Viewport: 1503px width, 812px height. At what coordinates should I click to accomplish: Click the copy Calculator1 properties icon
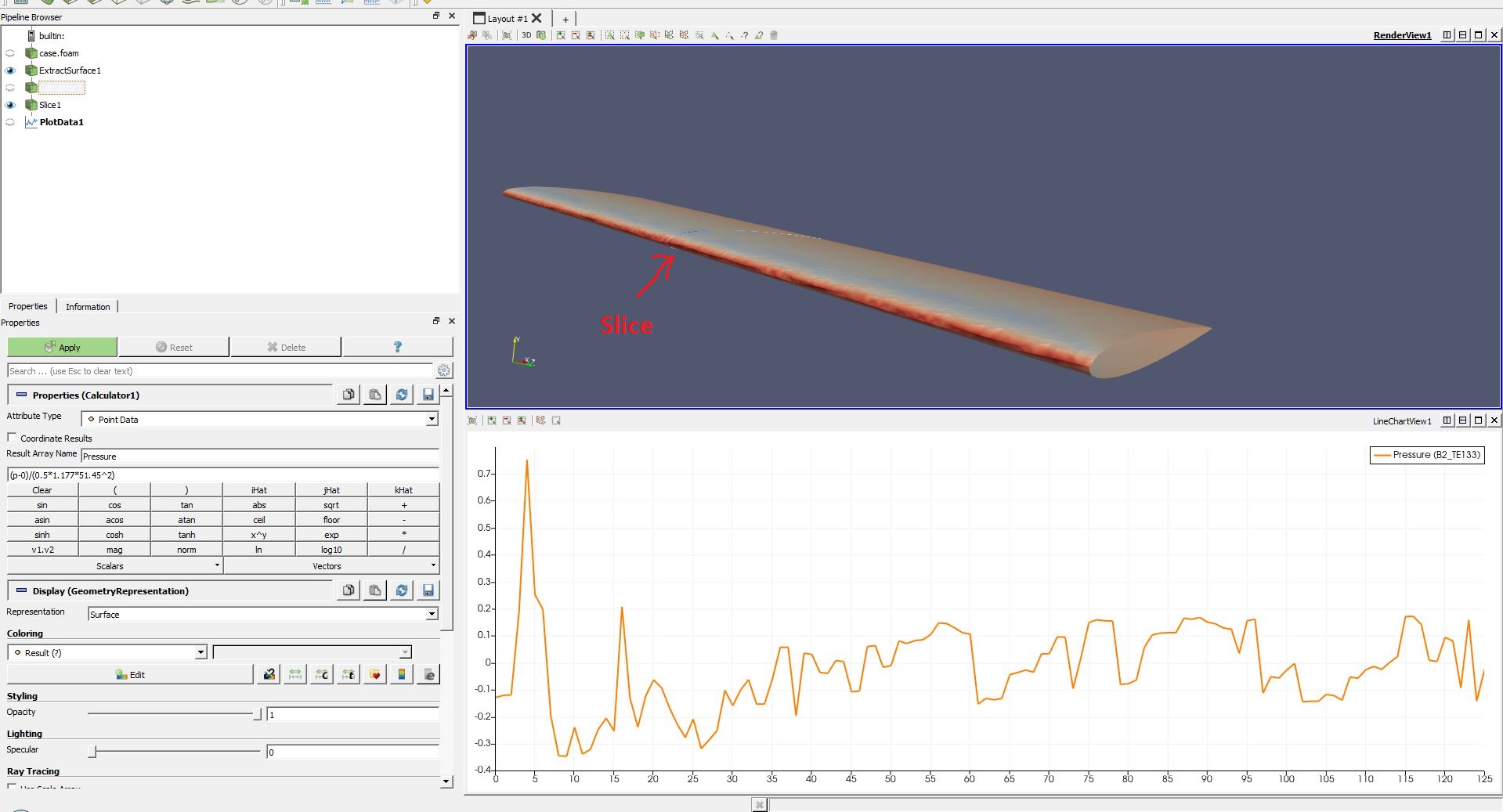point(348,395)
